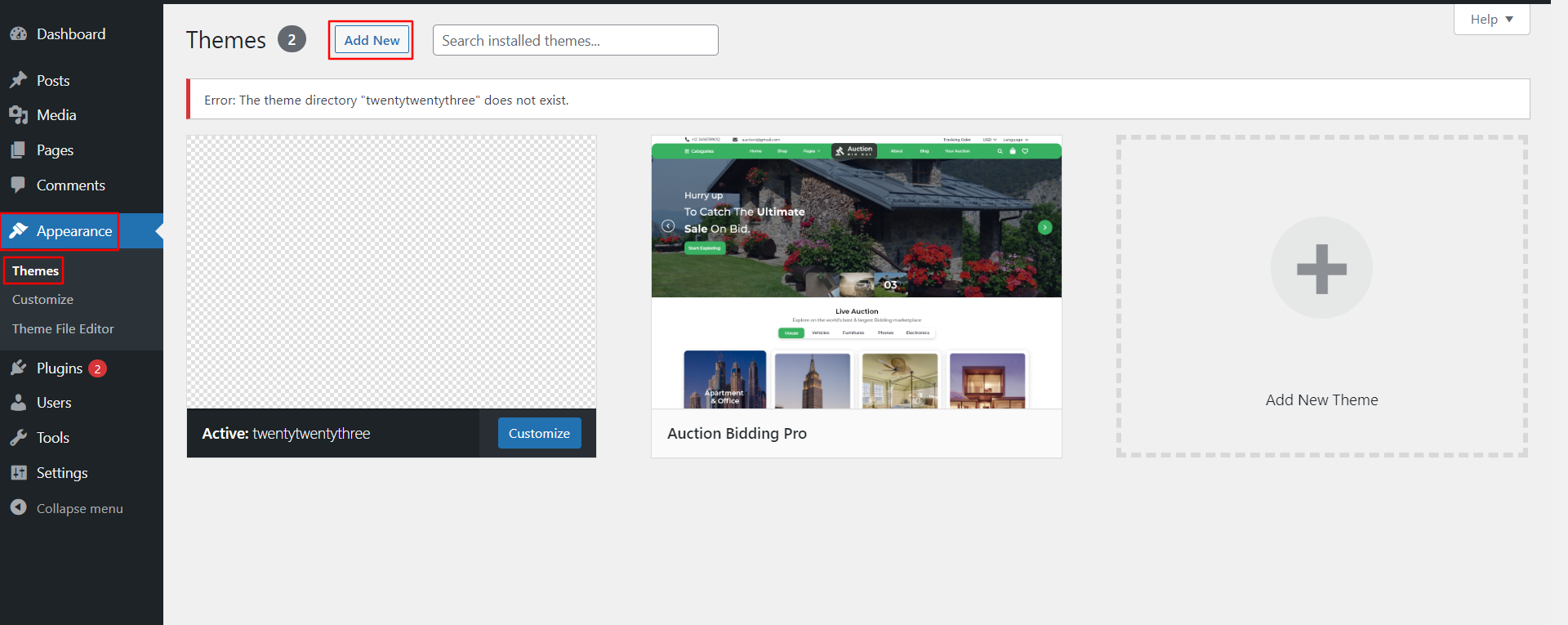This screenshot has height=625, width=1568.
Task: Select the Auction Bidding Pro theme thumbnail
Action: pyautogui.click(x=856, y=272)
